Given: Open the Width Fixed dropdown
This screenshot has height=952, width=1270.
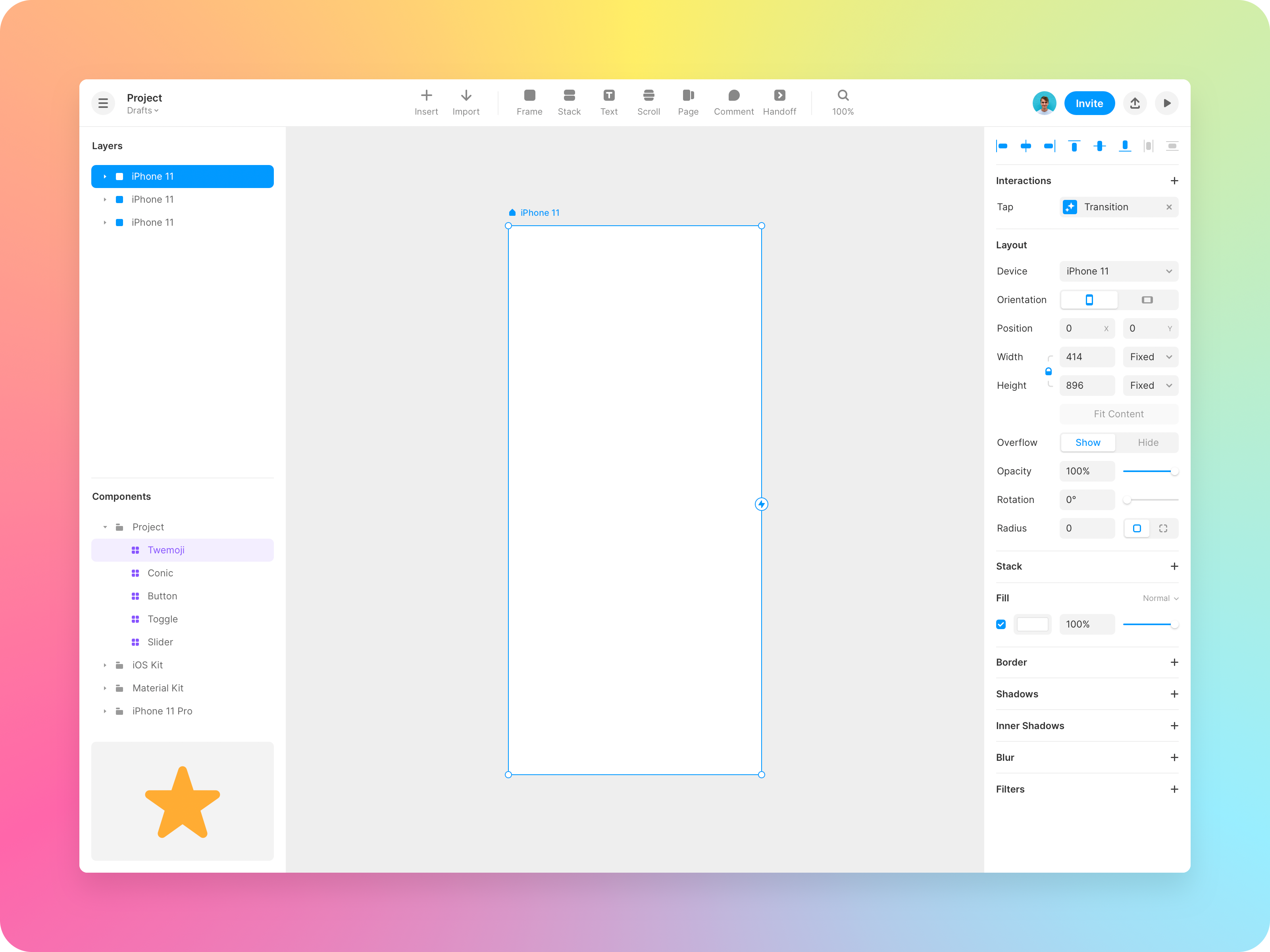Looking at the screenshot, I should (1150, 357).
